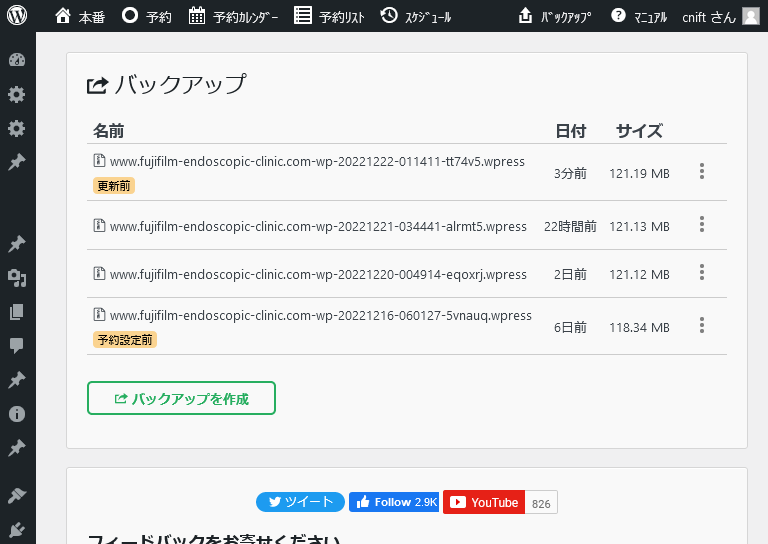768x544 pixels.
Task: Open options menu for eqoxrj backup
Action: pyautogui.click(x=702, y=272)
